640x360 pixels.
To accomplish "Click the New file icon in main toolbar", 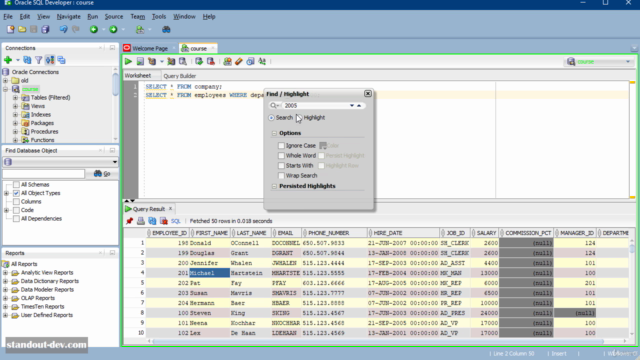I will tap(11, 29).
